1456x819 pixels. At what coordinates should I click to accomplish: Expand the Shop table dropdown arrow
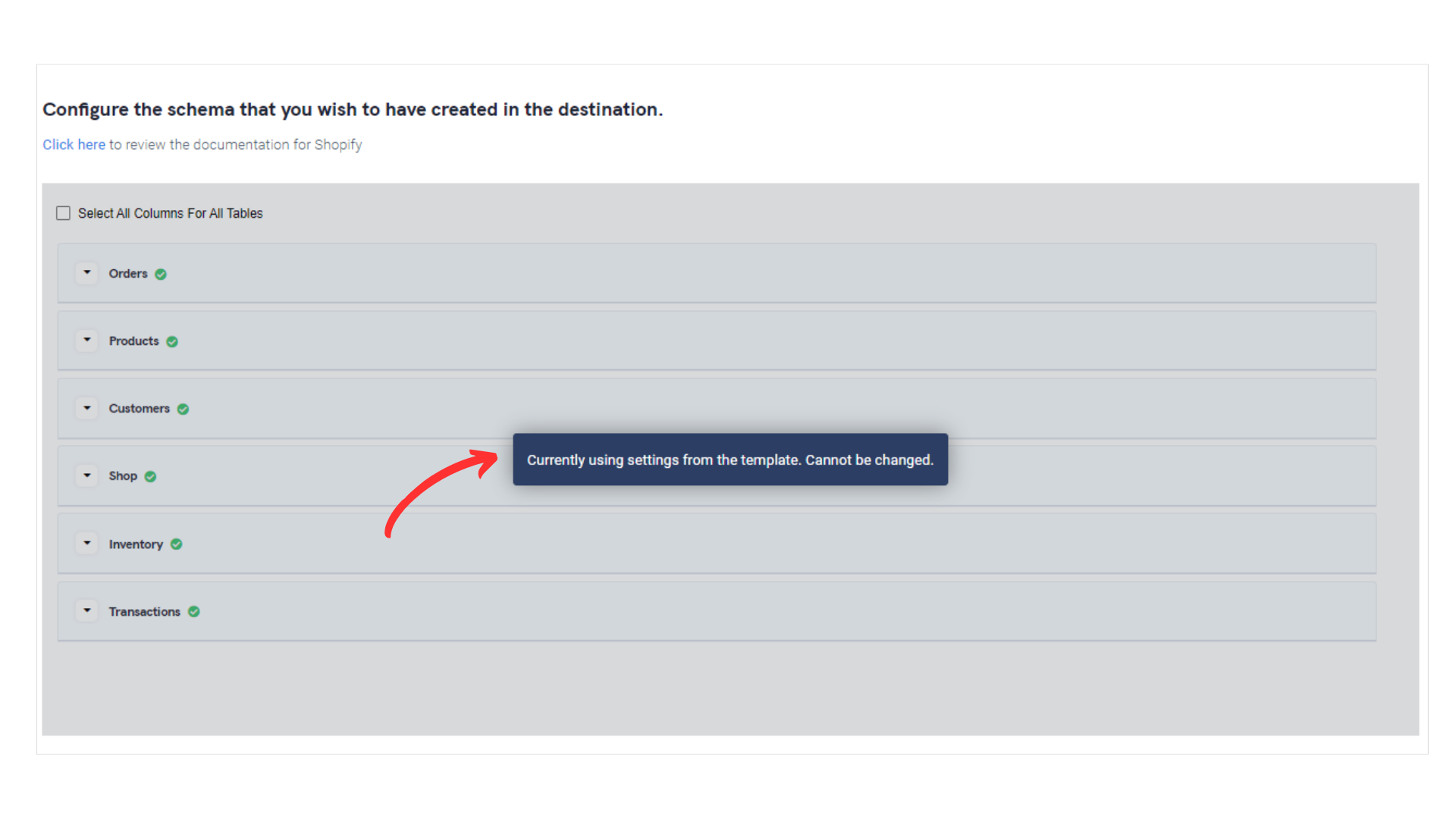pyautogui.click(x=87, y=475)
